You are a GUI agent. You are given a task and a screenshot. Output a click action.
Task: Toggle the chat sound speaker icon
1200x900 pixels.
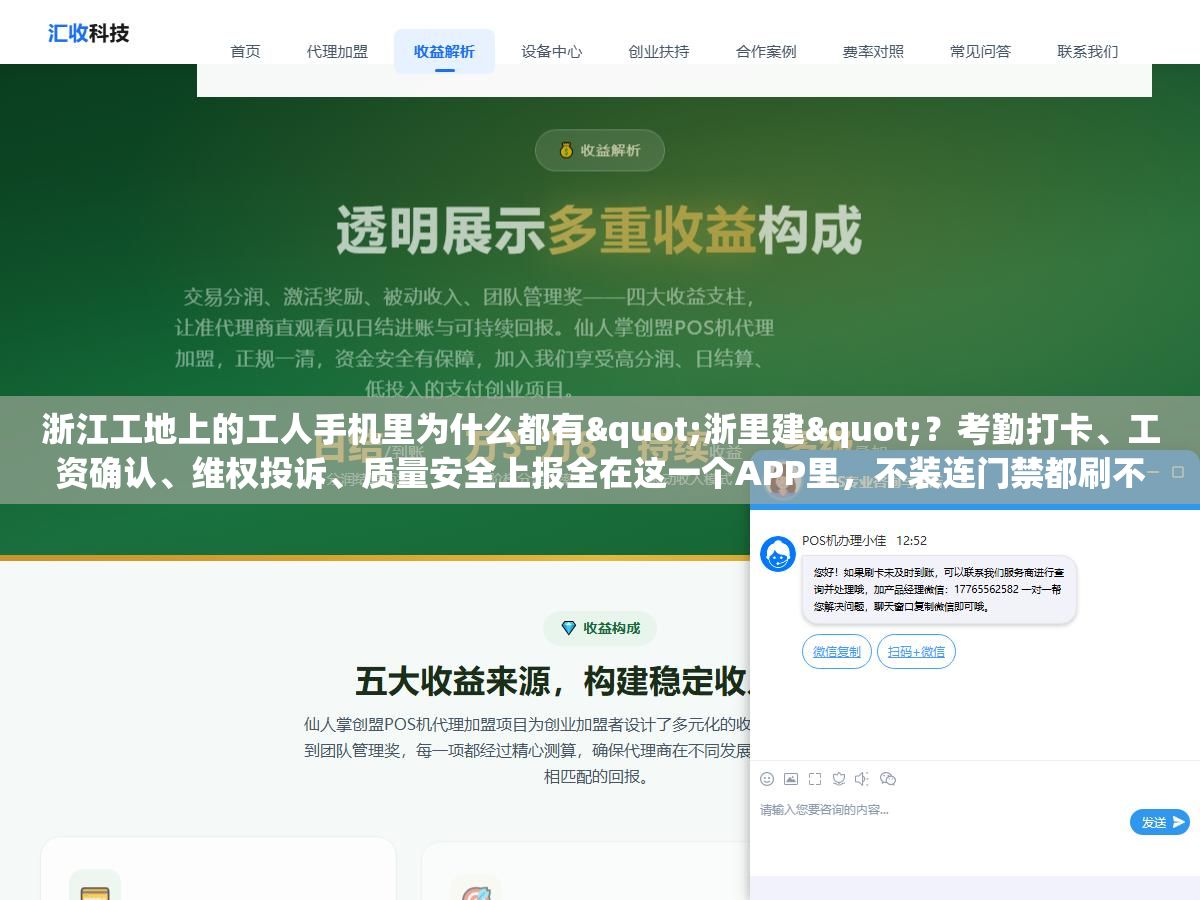click(863, 779)
